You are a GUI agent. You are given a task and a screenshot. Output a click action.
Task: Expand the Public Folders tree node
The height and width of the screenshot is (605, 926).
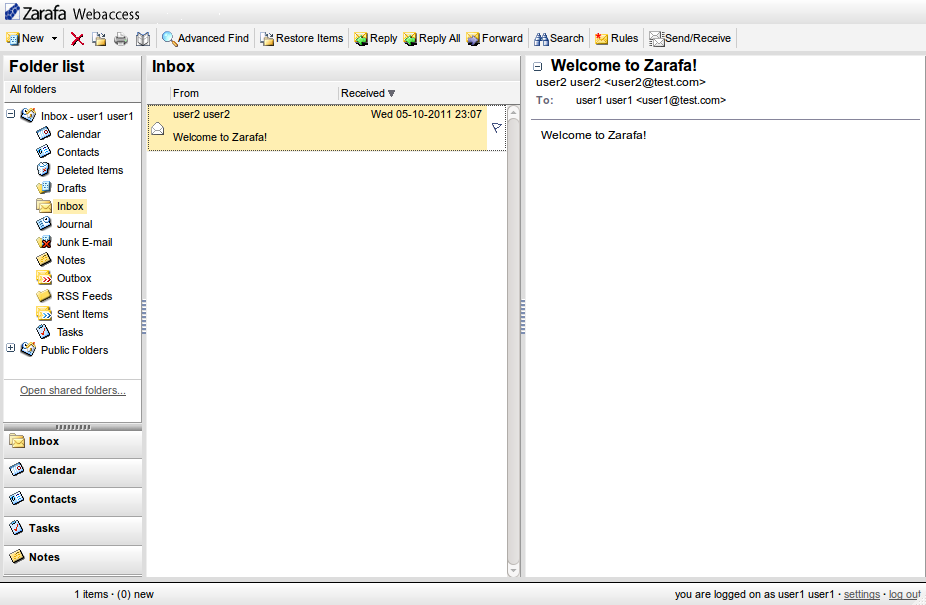click(x=11, y=348)
